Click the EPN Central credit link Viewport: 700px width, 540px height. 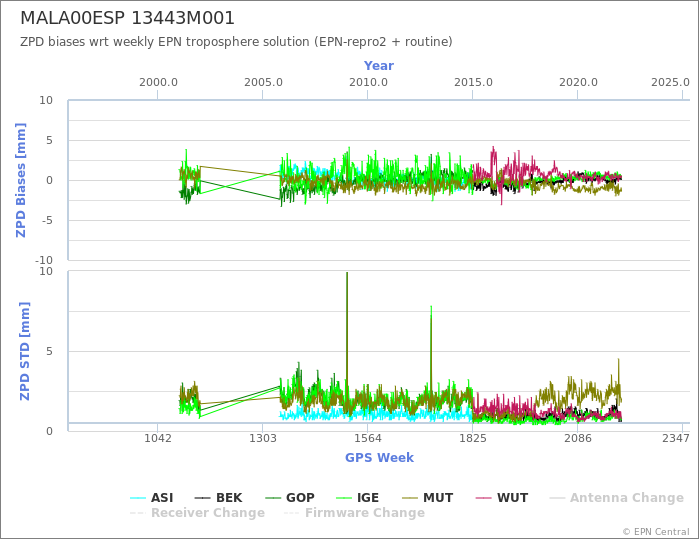(x=656, y=532)
